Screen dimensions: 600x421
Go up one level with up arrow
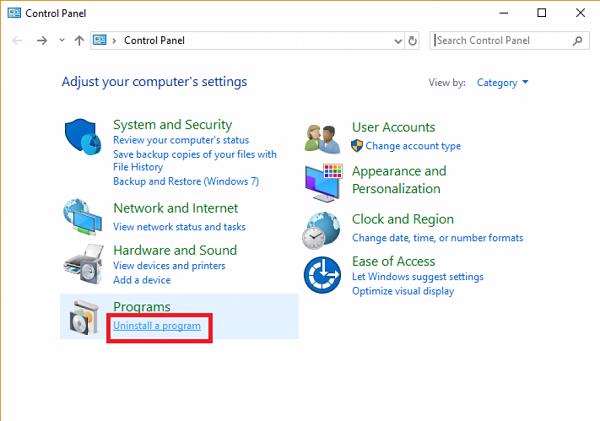[79, 41]
